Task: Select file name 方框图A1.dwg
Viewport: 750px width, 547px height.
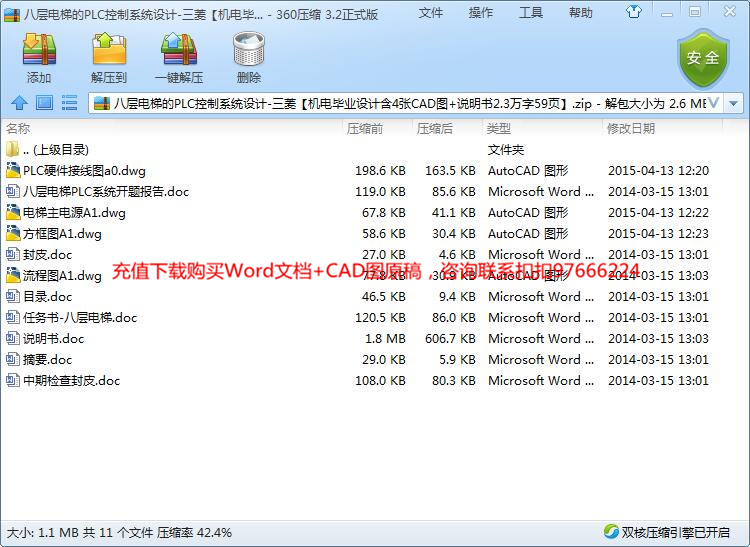Action: point(62,234)
